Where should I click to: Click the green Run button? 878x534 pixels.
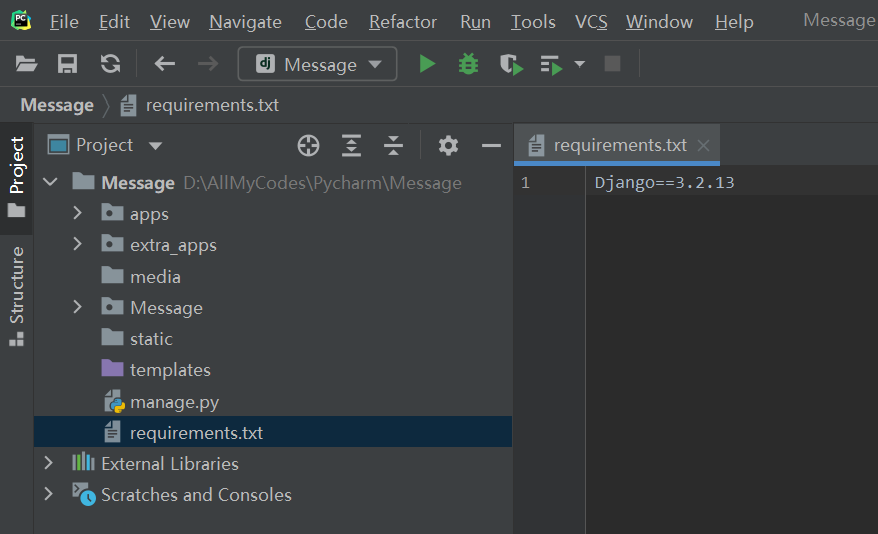click(427, 64)
